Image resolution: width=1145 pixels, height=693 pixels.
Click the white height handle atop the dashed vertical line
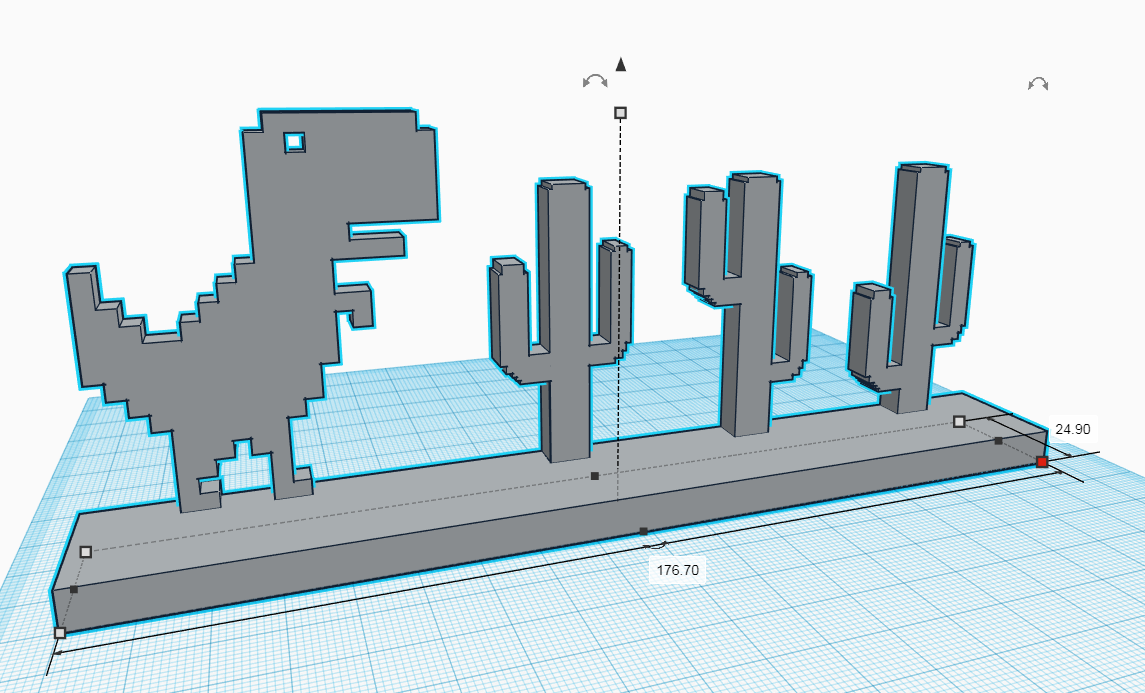coord(621,112)
